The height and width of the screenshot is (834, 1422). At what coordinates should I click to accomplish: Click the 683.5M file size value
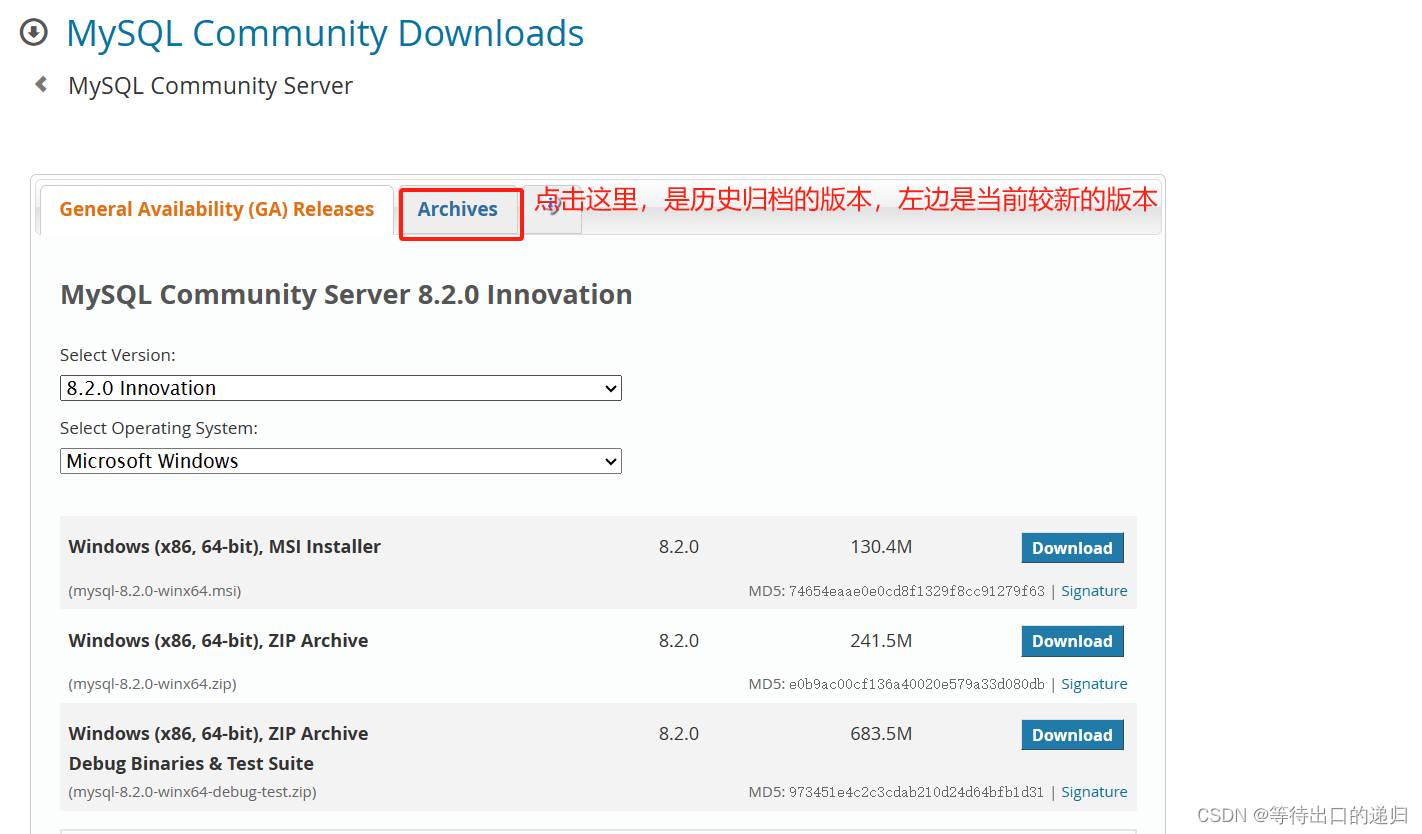[x=881, y=734]
